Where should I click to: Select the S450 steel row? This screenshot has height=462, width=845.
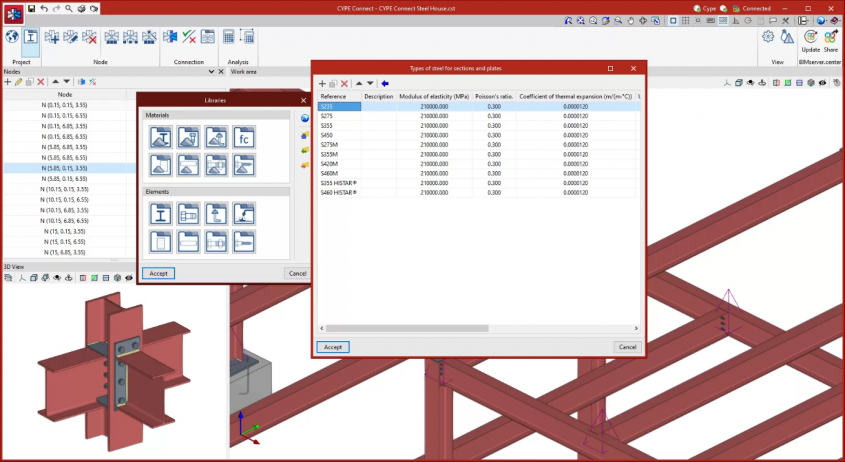coord(479,135)
